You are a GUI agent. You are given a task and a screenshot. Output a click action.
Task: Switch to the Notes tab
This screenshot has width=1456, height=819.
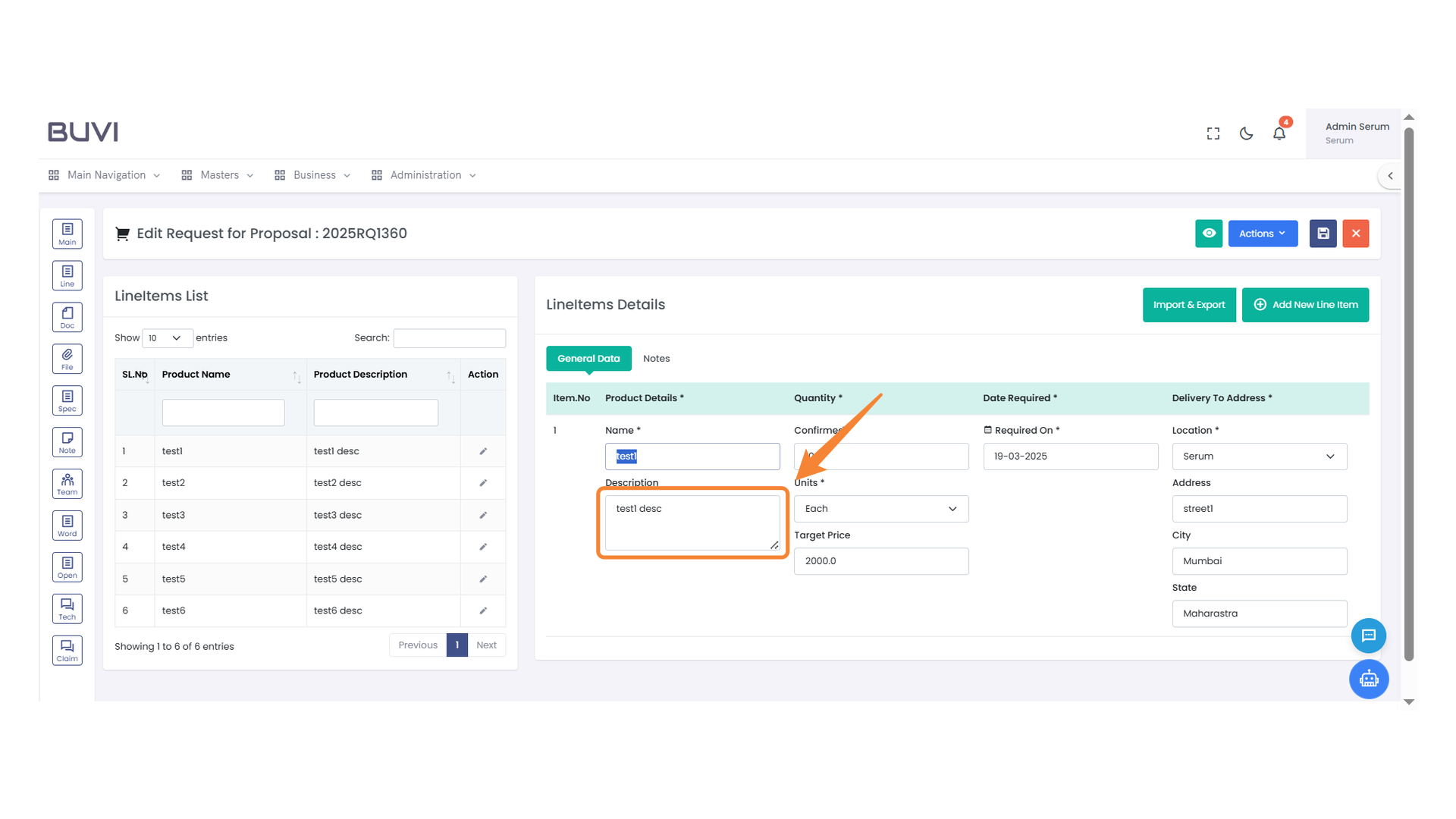656,358
